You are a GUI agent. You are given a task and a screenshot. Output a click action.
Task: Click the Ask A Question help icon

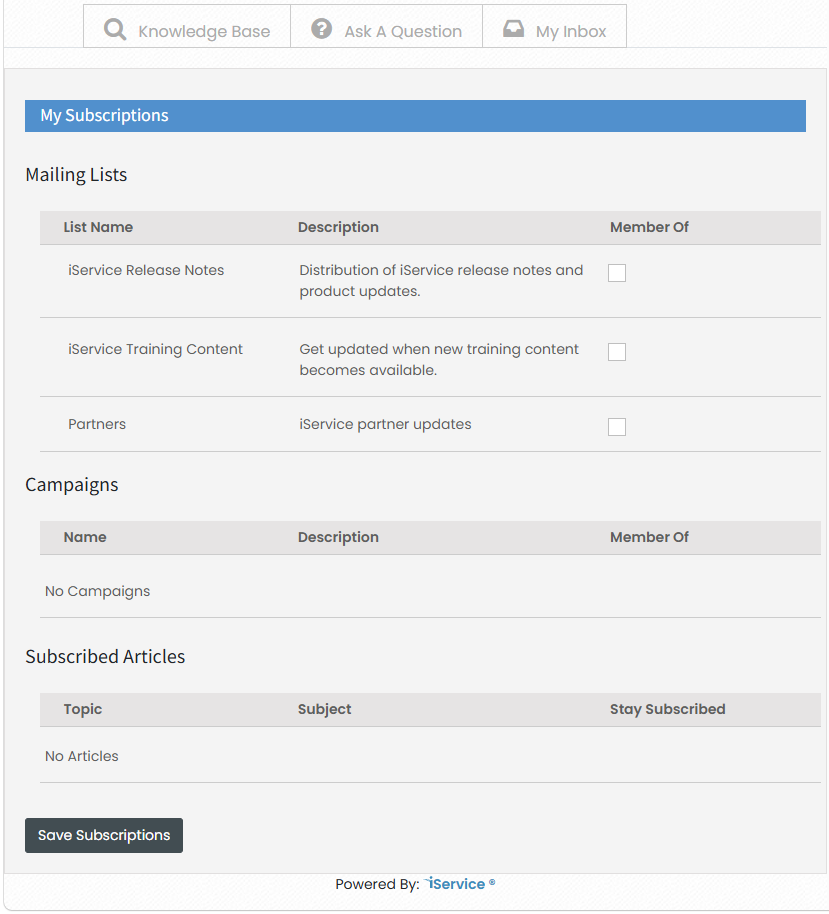coord(321,28)
